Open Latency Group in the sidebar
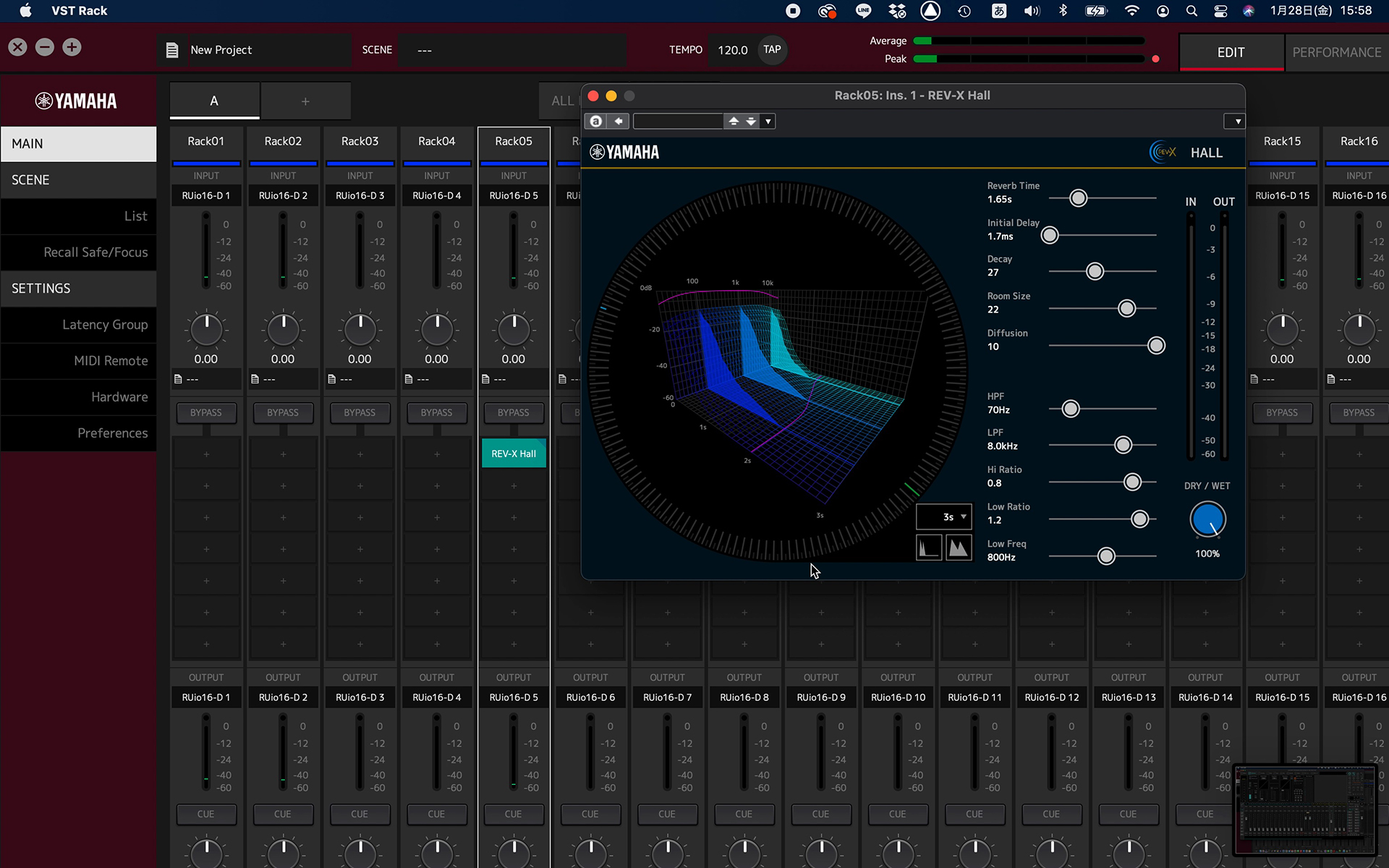Screen dimensions: 1389x868 click(x=105, y=325)
